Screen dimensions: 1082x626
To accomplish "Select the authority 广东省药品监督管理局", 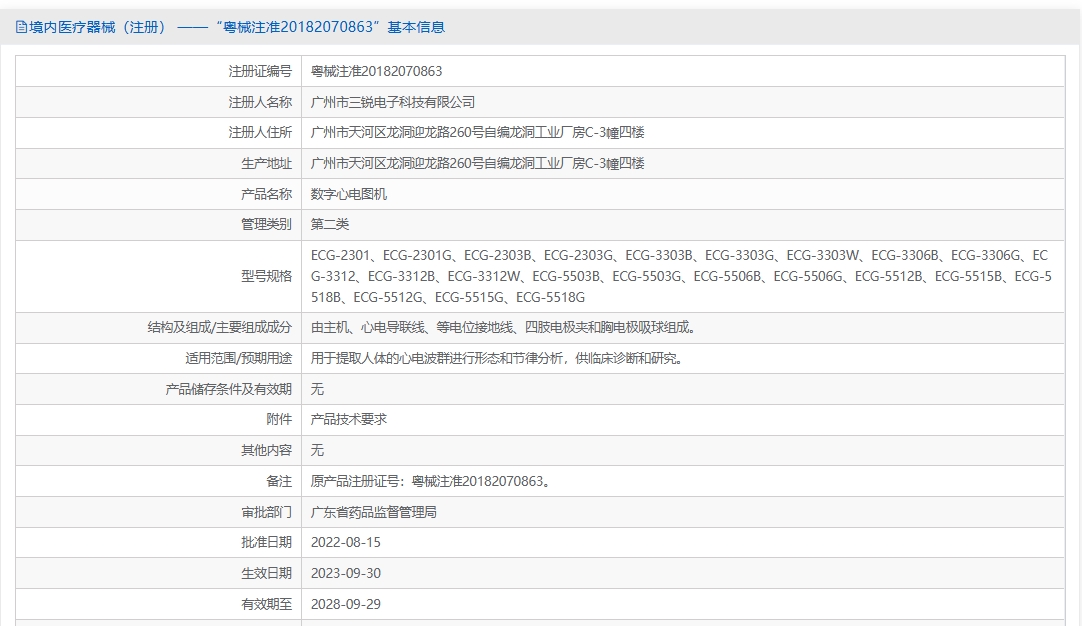I will (x=373, y=512).
